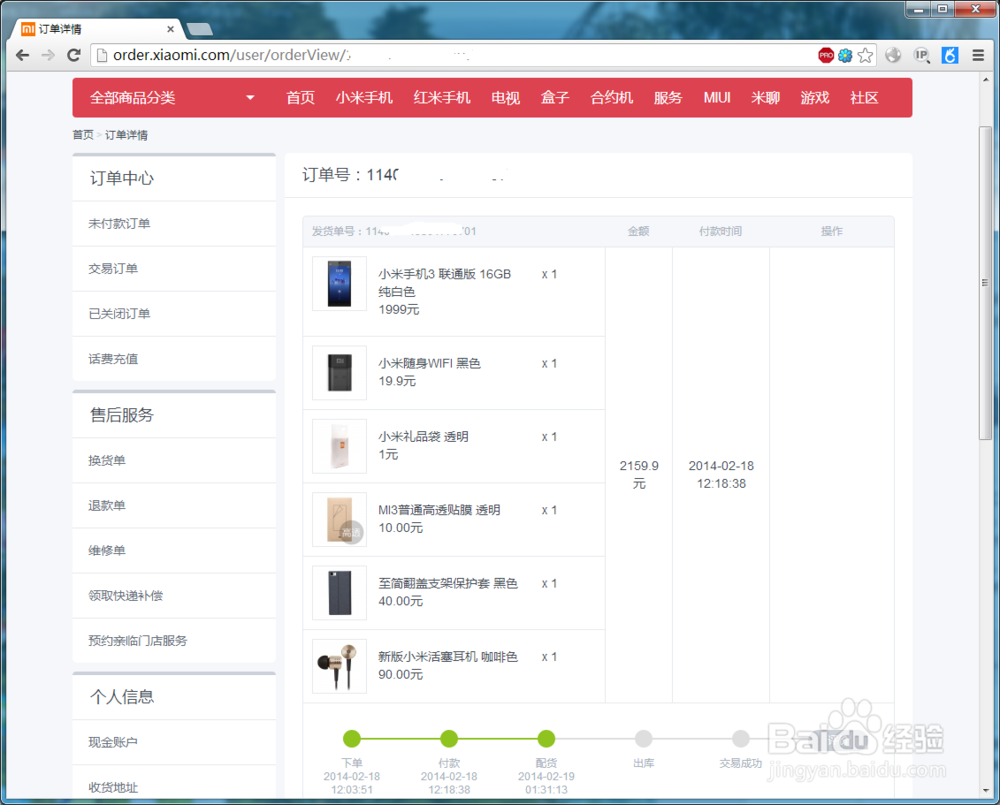Click the IP lookup extension icon
Viewport: 1000px width, 805px height.
click(922, 55)
